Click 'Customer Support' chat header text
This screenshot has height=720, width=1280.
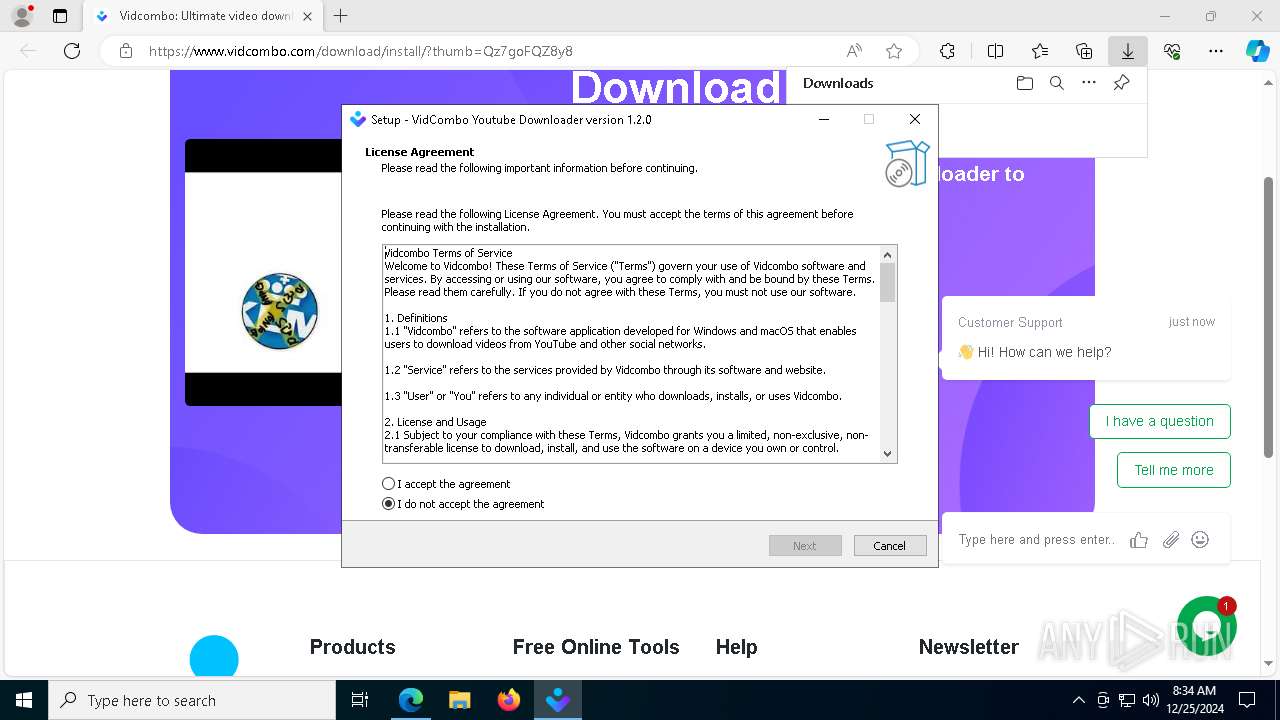coord(1010,322)
